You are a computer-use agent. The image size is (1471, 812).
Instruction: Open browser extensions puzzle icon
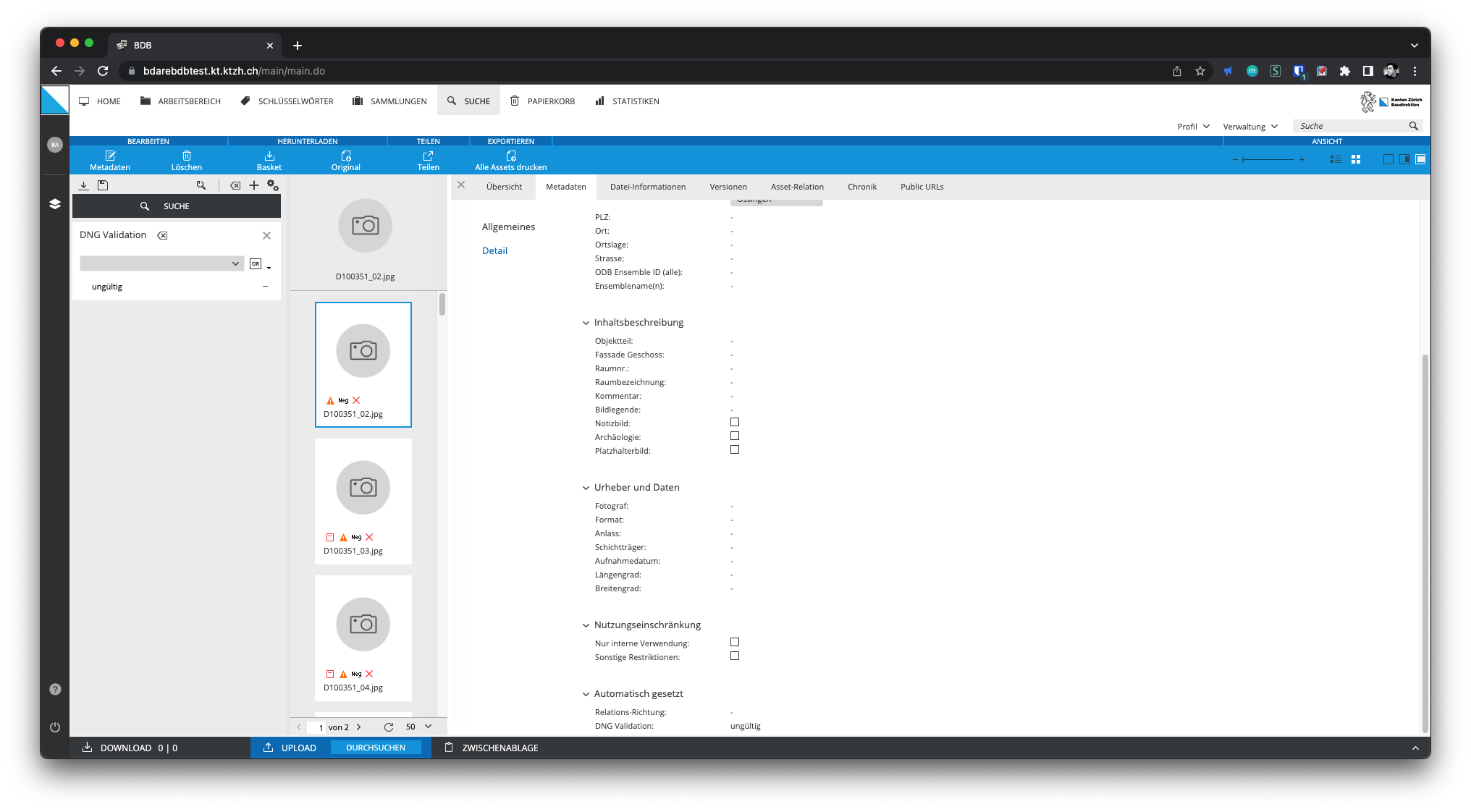1345,71
